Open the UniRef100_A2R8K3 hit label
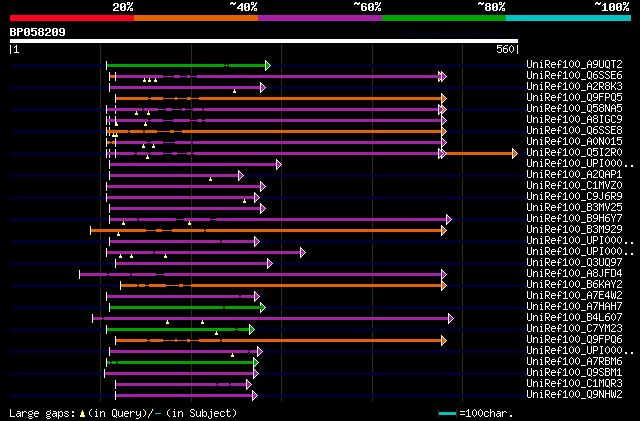The image size is (640, 421). pyautogui.click(x=574, y=86)
